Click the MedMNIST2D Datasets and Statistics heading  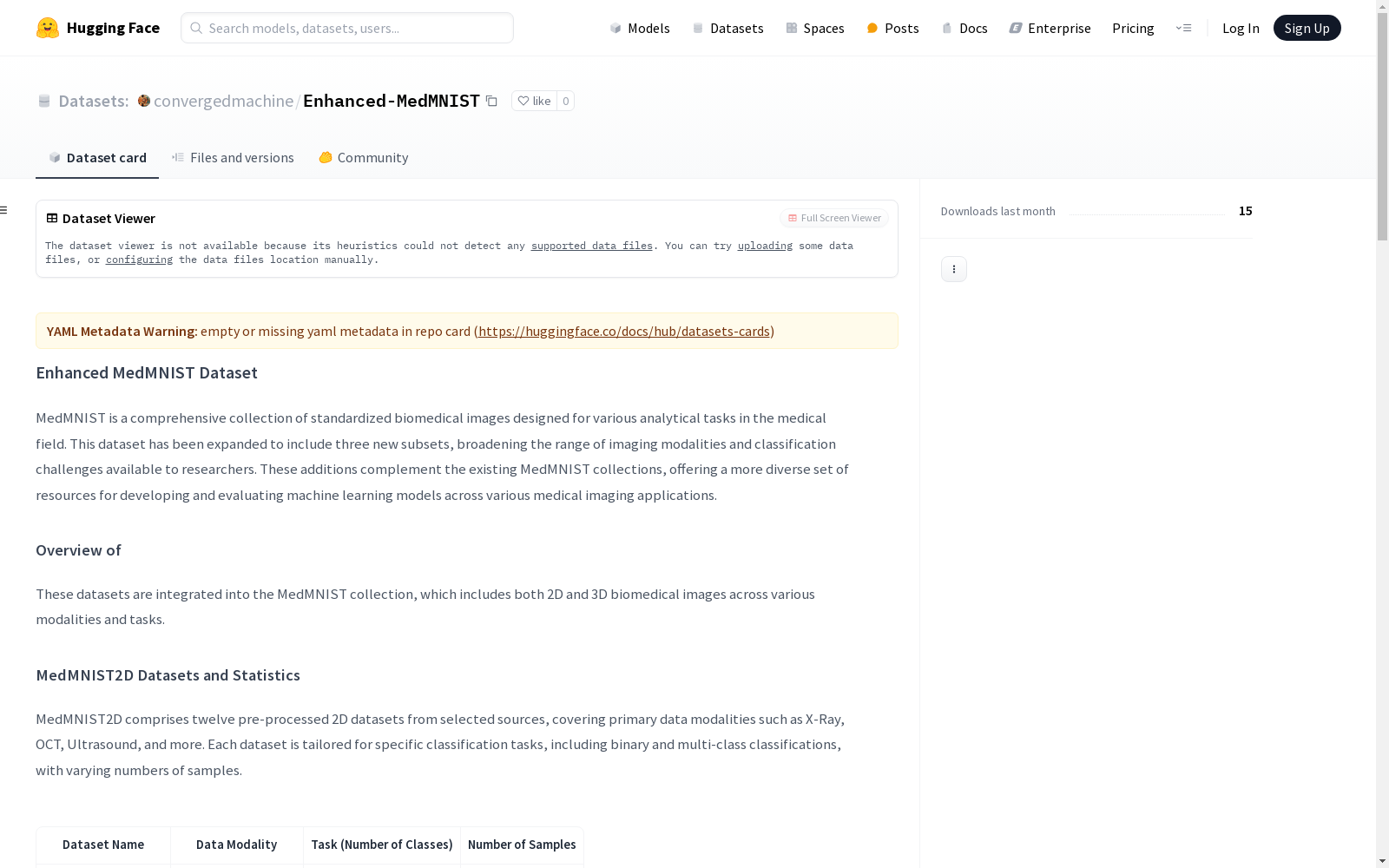click(x=168, y=675)
